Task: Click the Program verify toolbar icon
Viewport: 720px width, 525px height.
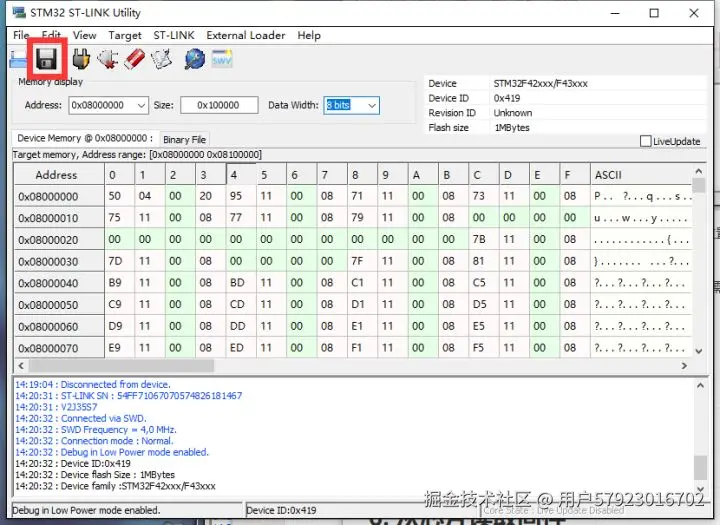Action: point(162,59)
